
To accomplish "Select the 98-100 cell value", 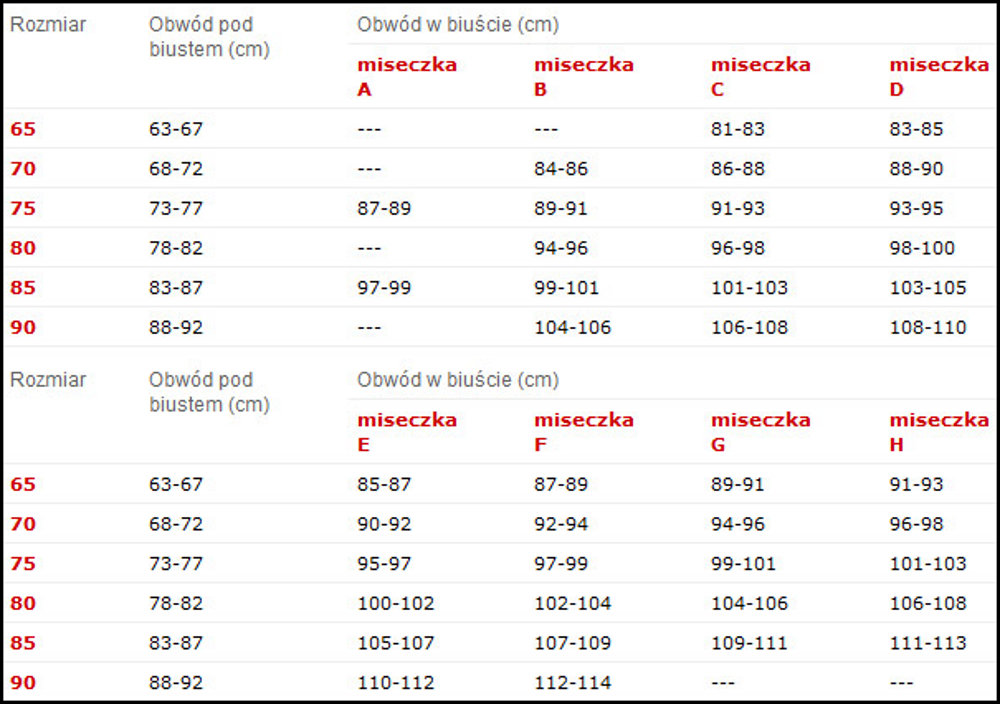I will 922,248.
